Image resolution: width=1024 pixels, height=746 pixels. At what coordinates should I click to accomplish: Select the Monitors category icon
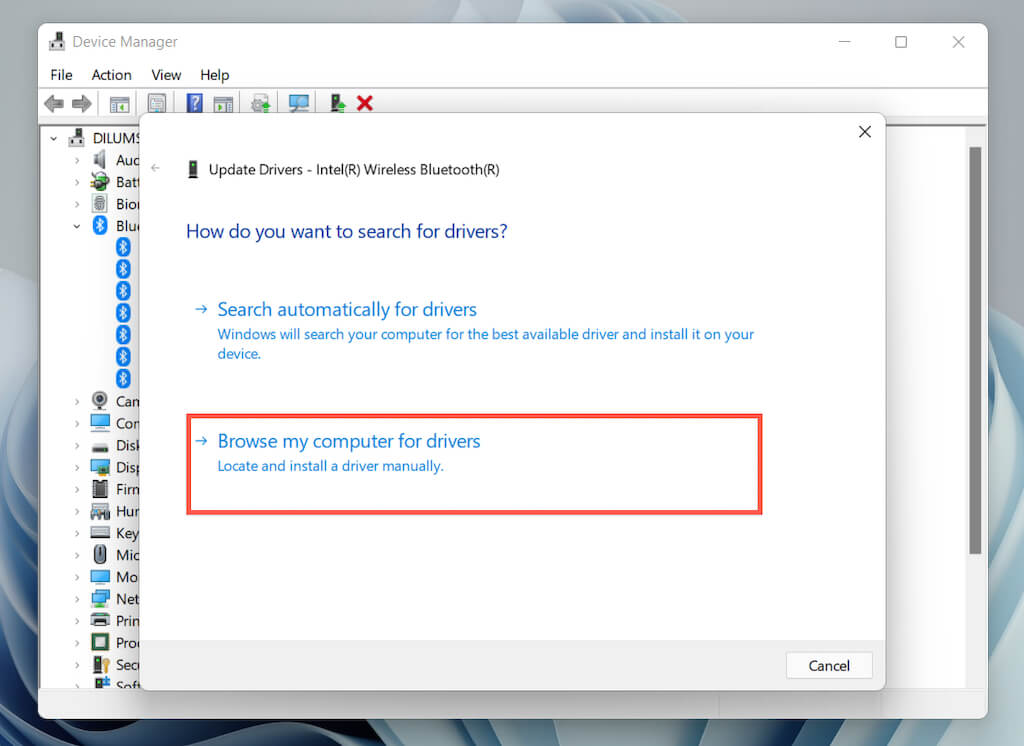(100, 576)
